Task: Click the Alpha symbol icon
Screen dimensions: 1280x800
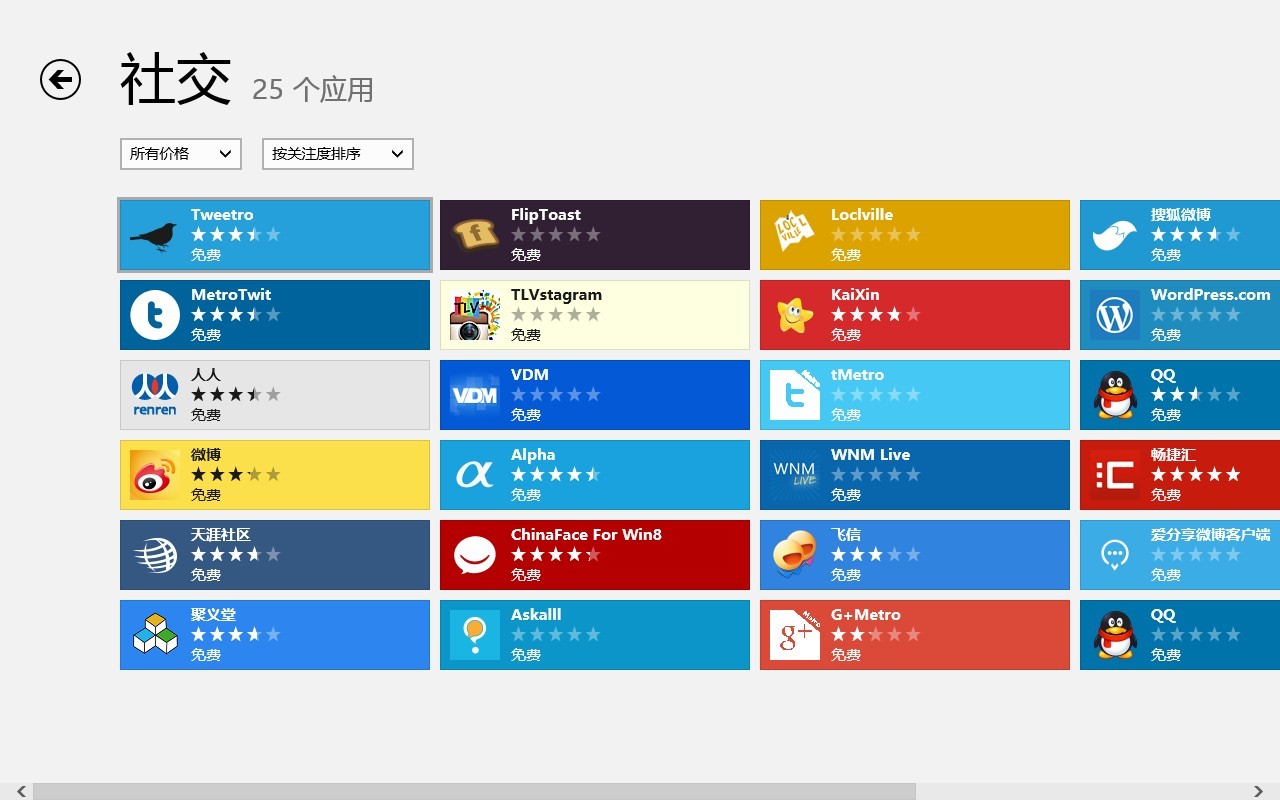Action: (475, 474)
